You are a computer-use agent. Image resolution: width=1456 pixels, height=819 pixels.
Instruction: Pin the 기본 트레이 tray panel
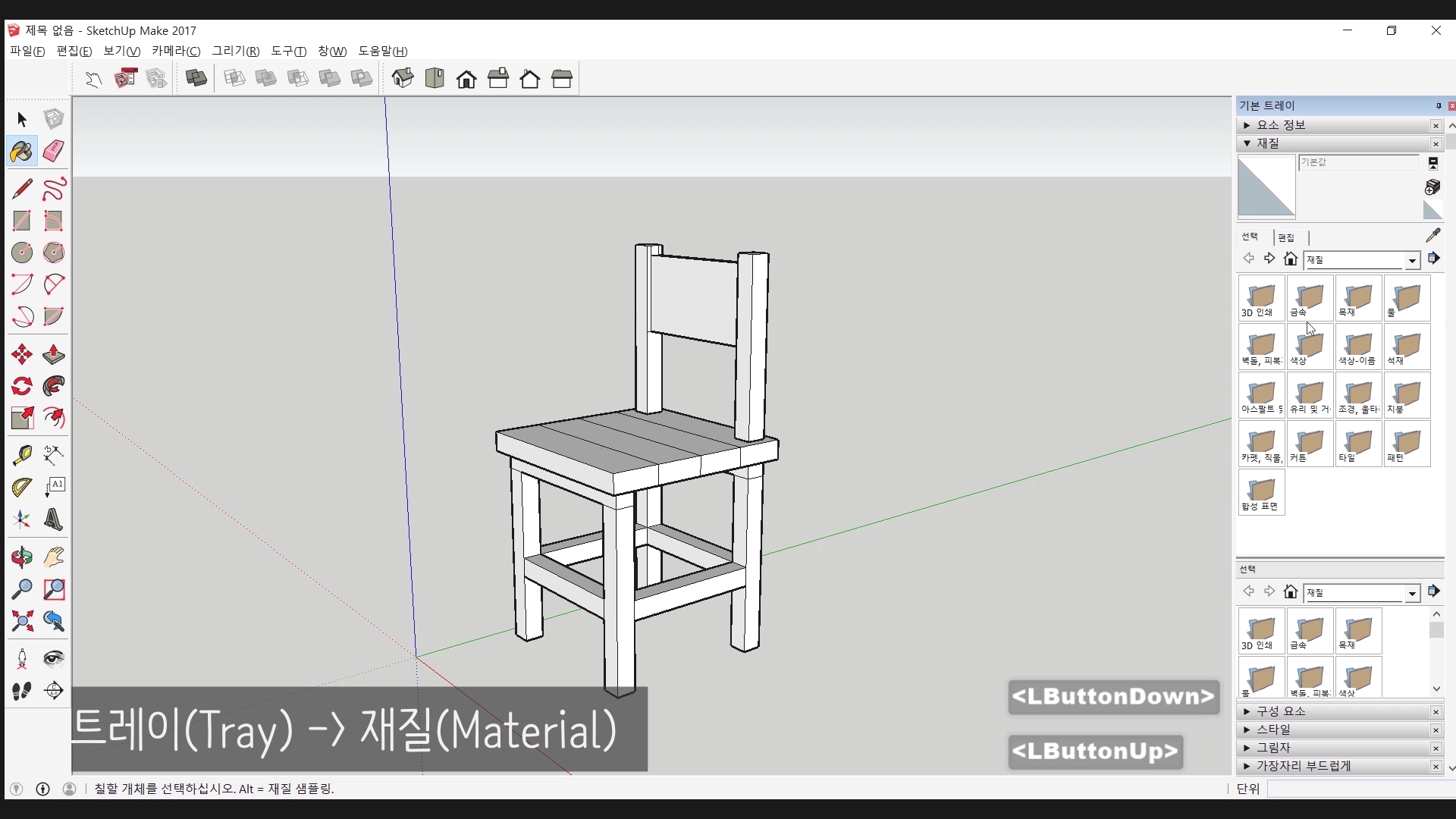point(1438,106)
